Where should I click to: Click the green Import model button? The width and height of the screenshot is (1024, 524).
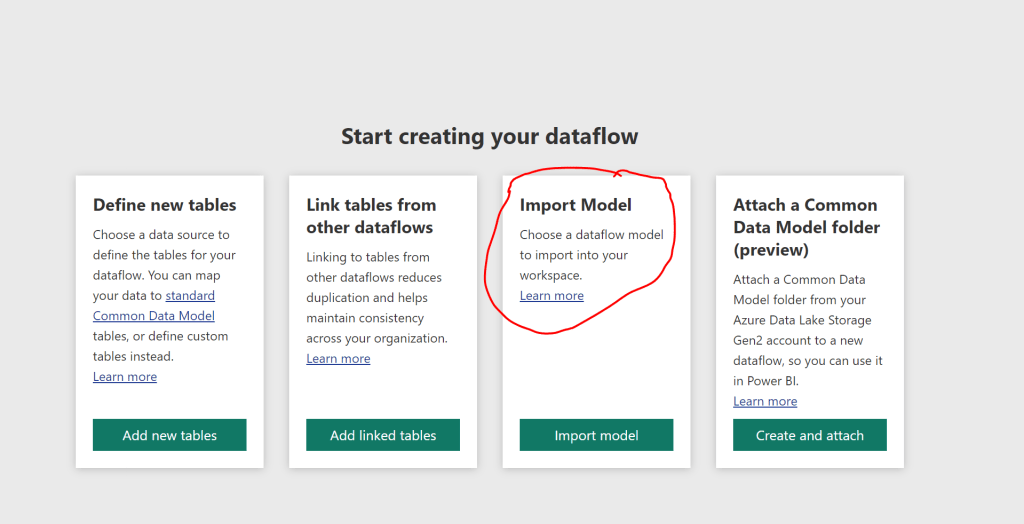[x=596, y=435]
